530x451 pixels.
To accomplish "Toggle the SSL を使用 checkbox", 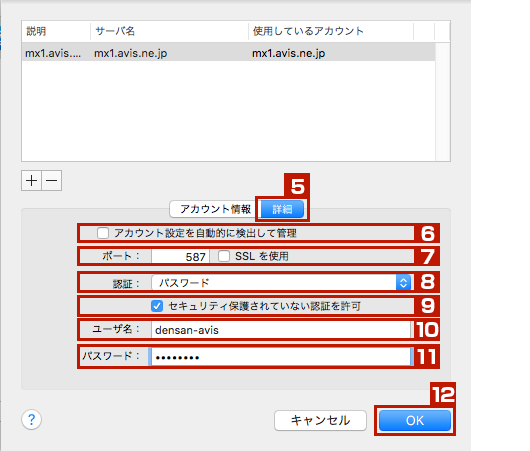I will [224, 256].
